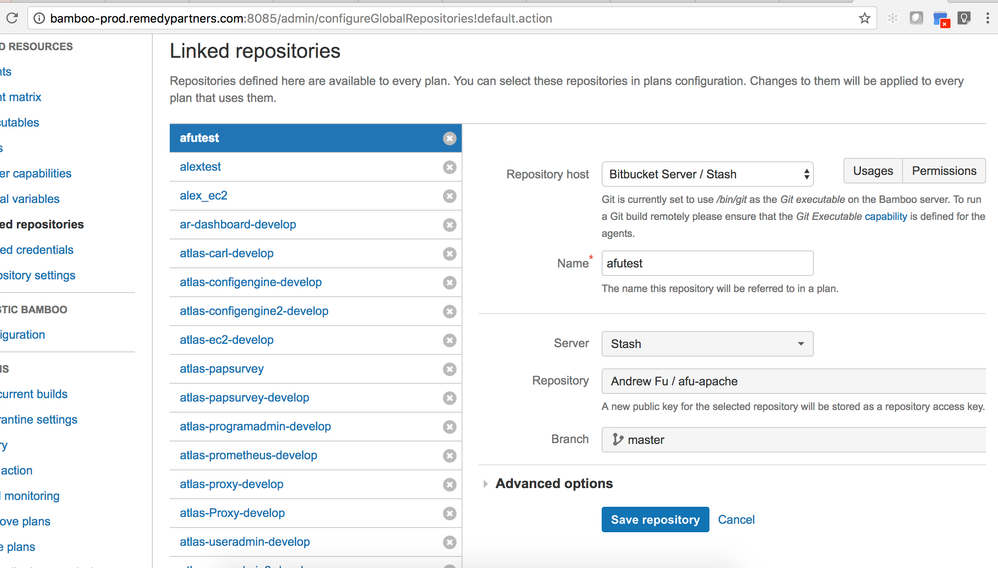The image size is (998, 568).
Task: Remove the atlas-proxy-develop repository
Action: click(449, 485)
